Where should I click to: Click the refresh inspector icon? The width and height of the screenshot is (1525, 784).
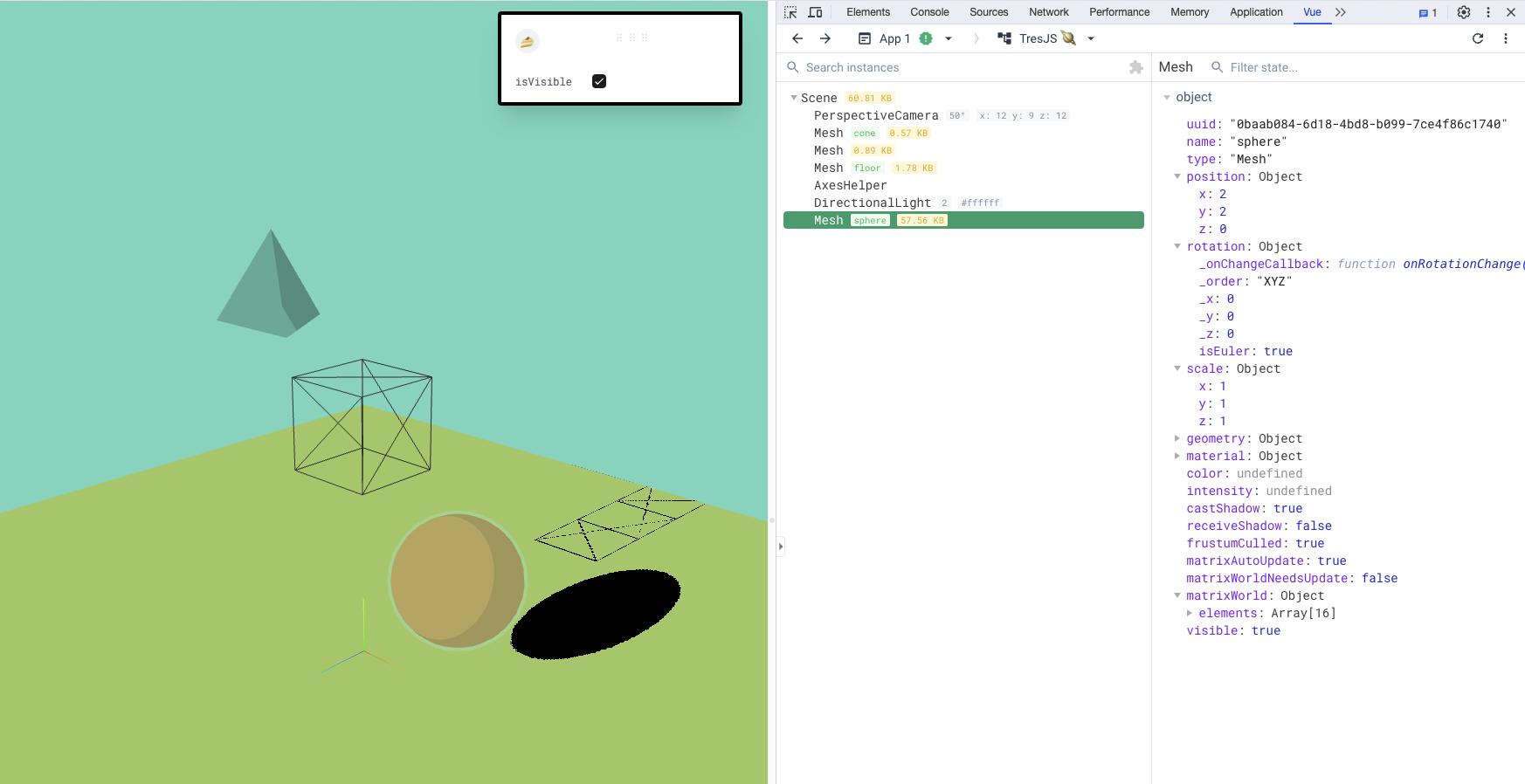coord(1478,38)
